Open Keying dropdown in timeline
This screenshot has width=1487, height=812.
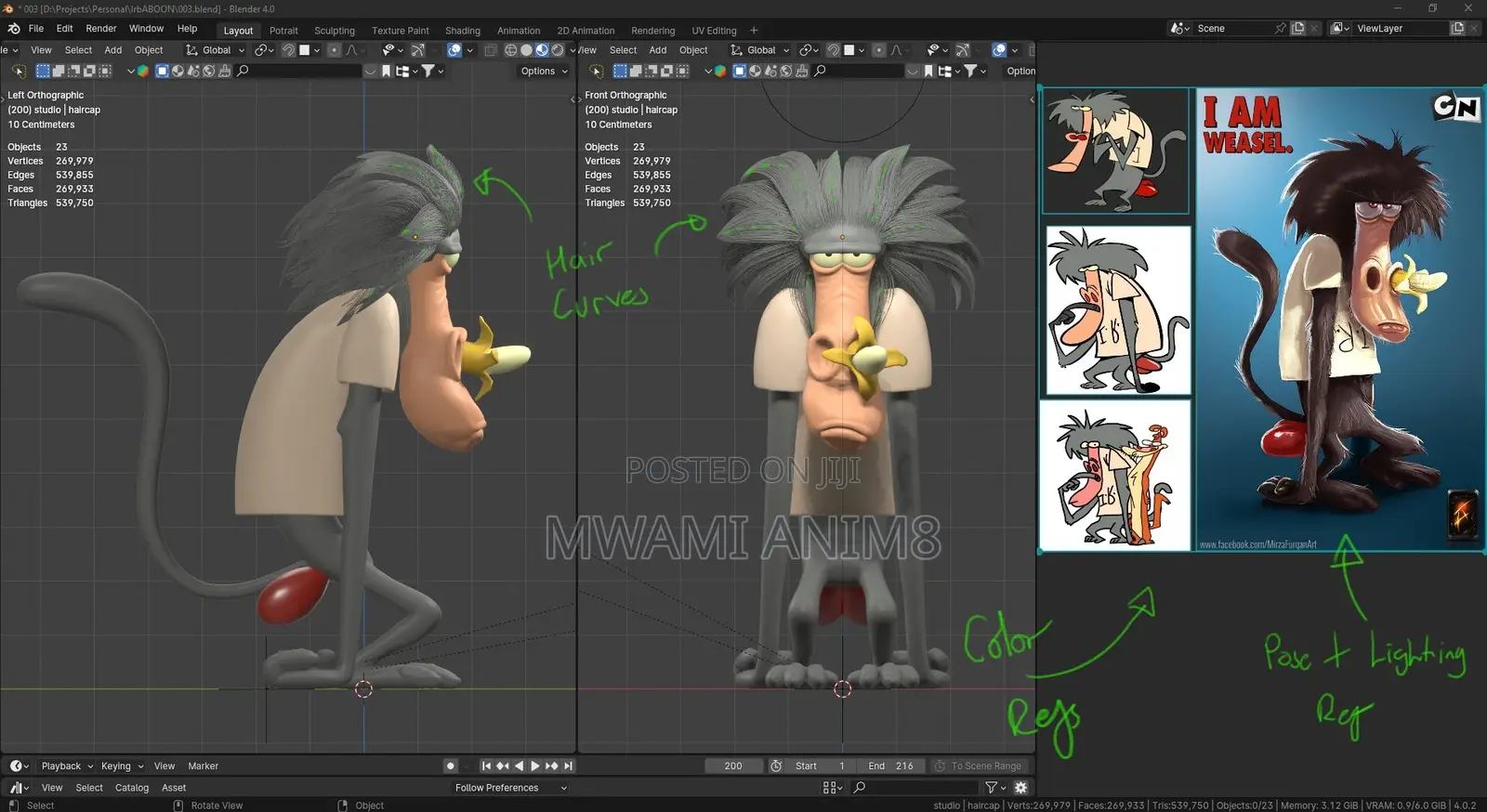click(122, 766)
